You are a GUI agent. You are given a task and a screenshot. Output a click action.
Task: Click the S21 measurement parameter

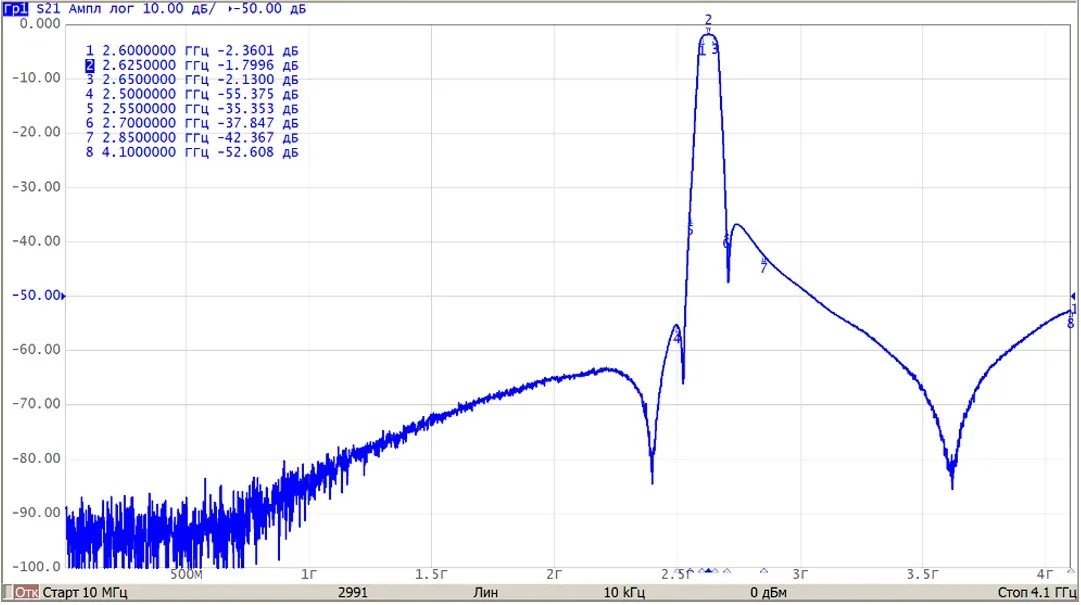tap(48, 8)
